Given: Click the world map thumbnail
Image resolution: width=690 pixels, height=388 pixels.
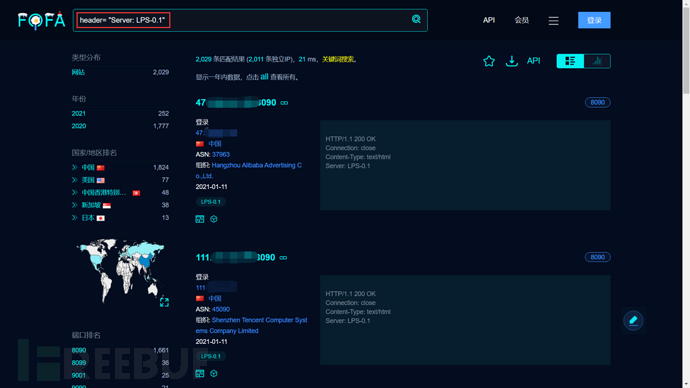Looking at the screenshot, I should click(120, 271).
